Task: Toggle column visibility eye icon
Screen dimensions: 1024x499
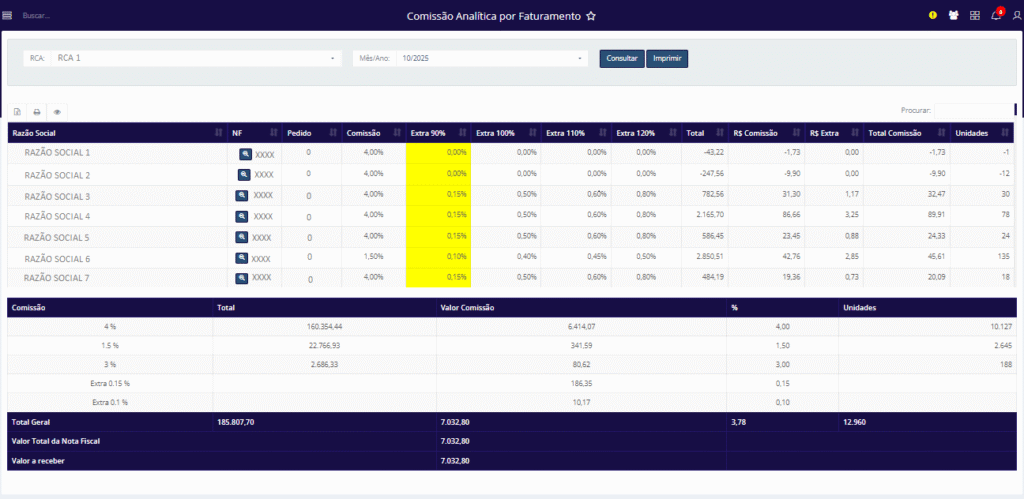Action: 57,112
